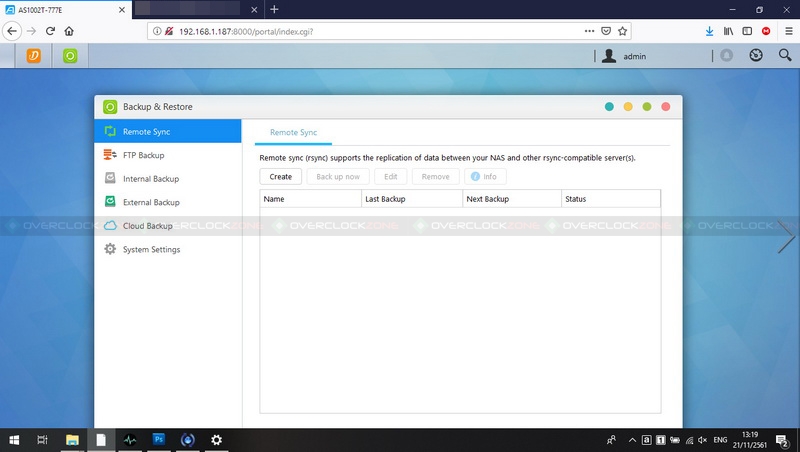The image size is (800, 452).
Task: Sort by the Next Backup column header
Action: (512, 199)
